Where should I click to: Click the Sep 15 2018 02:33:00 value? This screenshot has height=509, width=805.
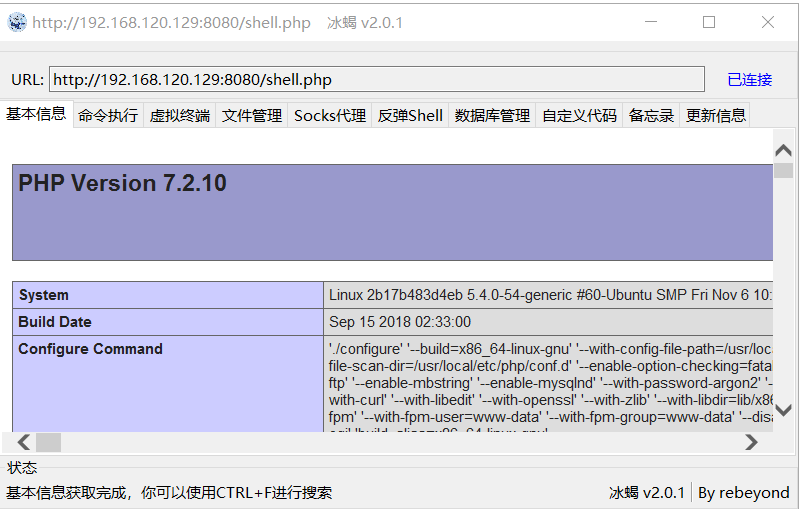coord(400,322)
